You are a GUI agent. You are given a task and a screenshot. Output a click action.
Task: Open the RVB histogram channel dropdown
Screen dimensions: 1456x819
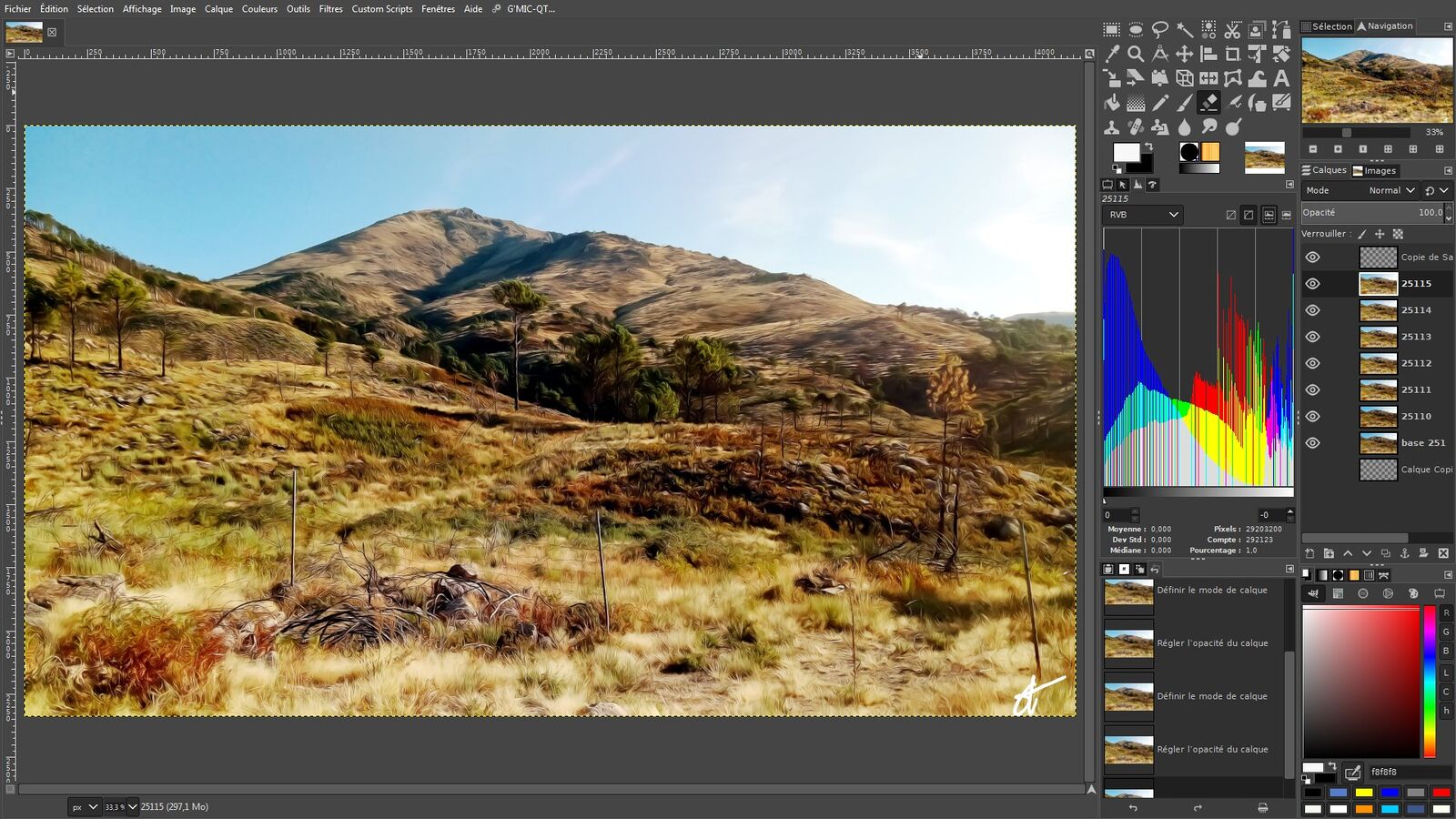(x=1142, y=215)
